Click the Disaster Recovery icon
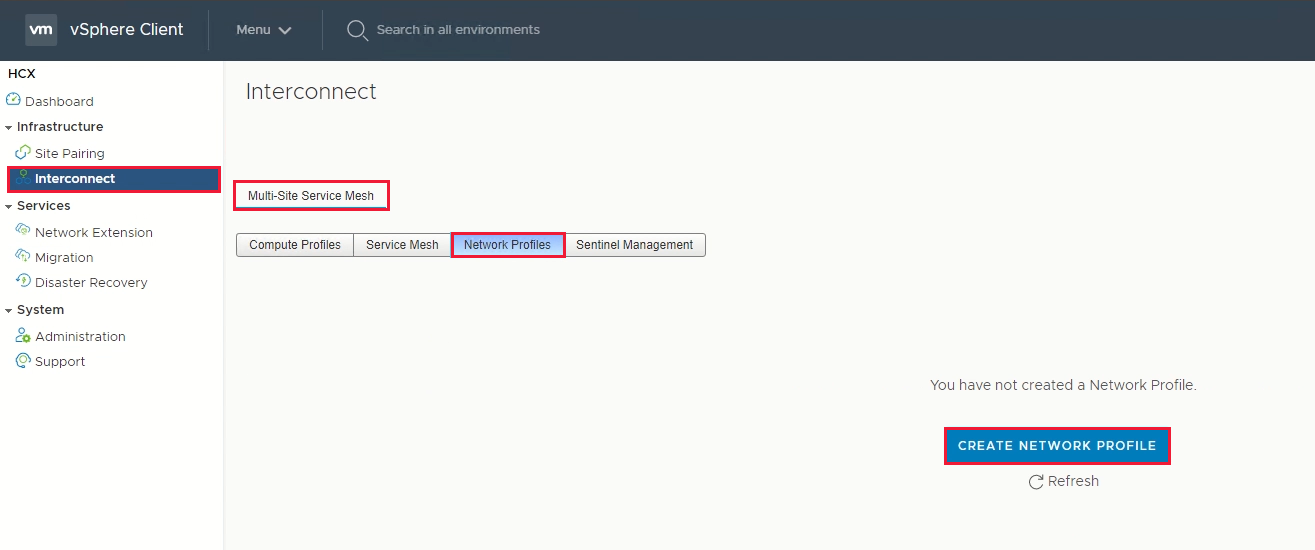Viewport: 1315px width, 550px height. pyautogui.click(x=23, y=281)
